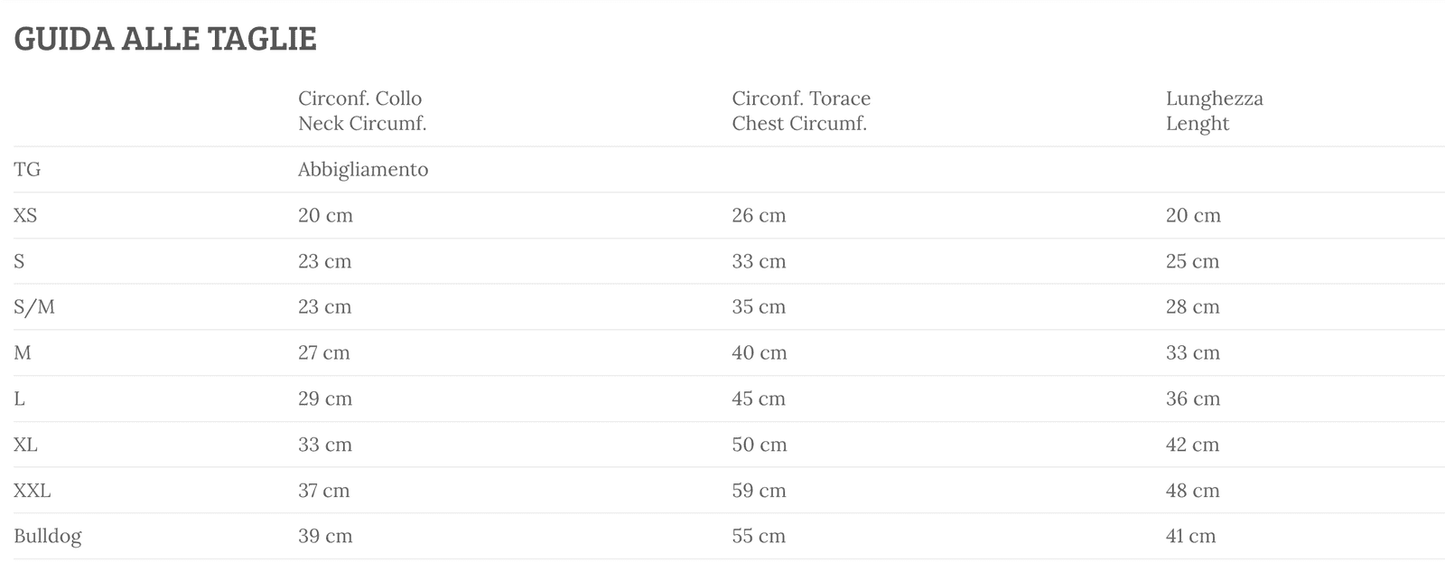Select the Abbigliamento cell
Viewport: 1445px width, 572px height.
point(363,170)
